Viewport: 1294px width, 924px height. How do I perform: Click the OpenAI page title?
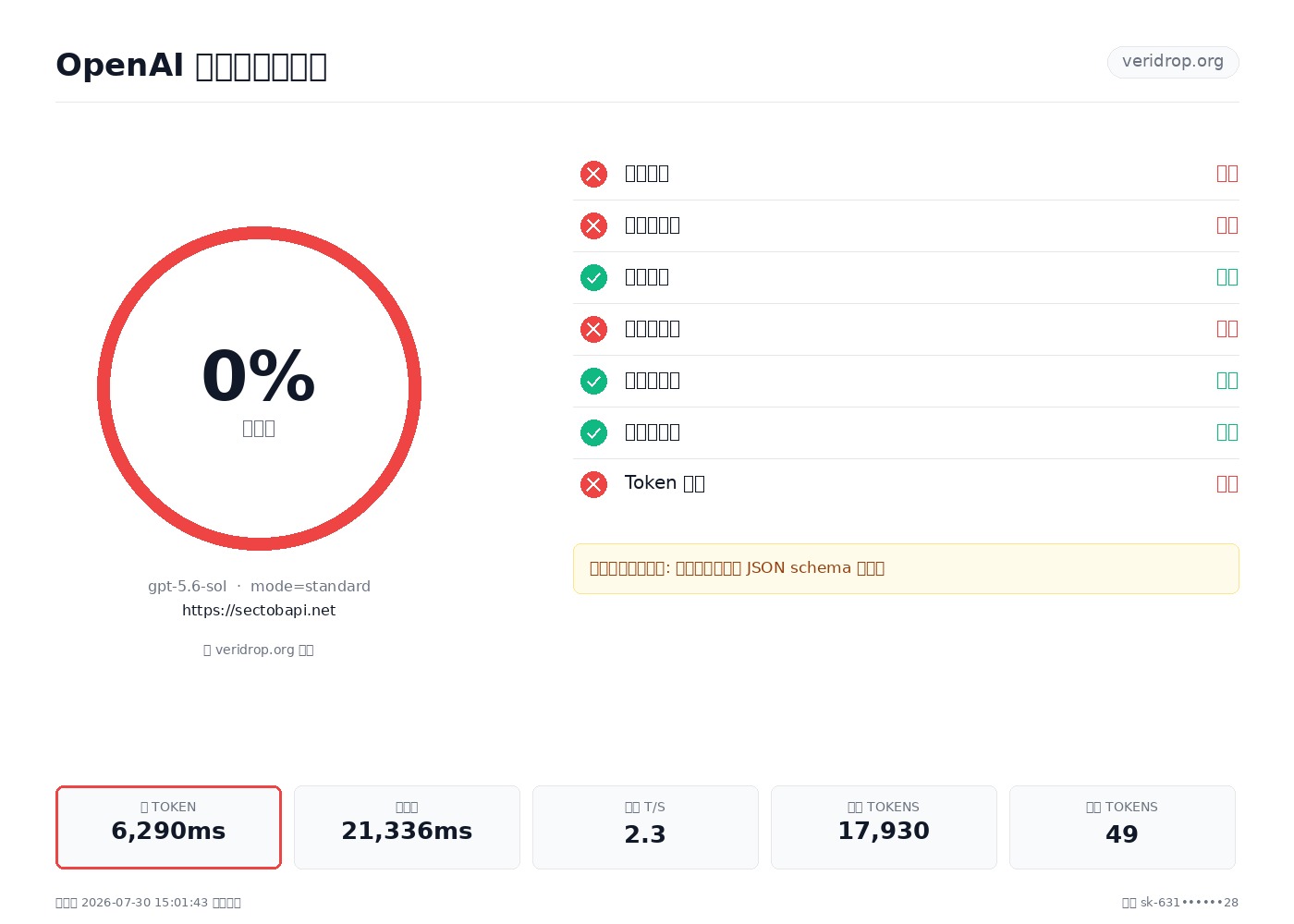click(191, 65)
